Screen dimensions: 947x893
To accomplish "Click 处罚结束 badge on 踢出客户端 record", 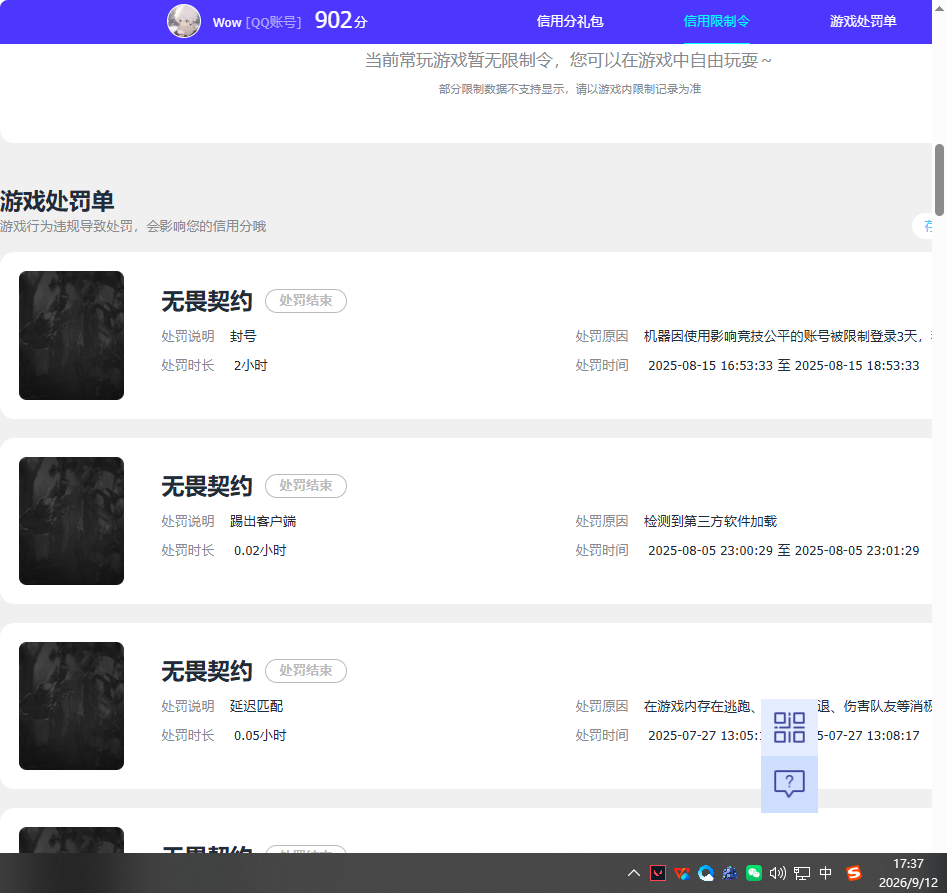I will [306, 486].
